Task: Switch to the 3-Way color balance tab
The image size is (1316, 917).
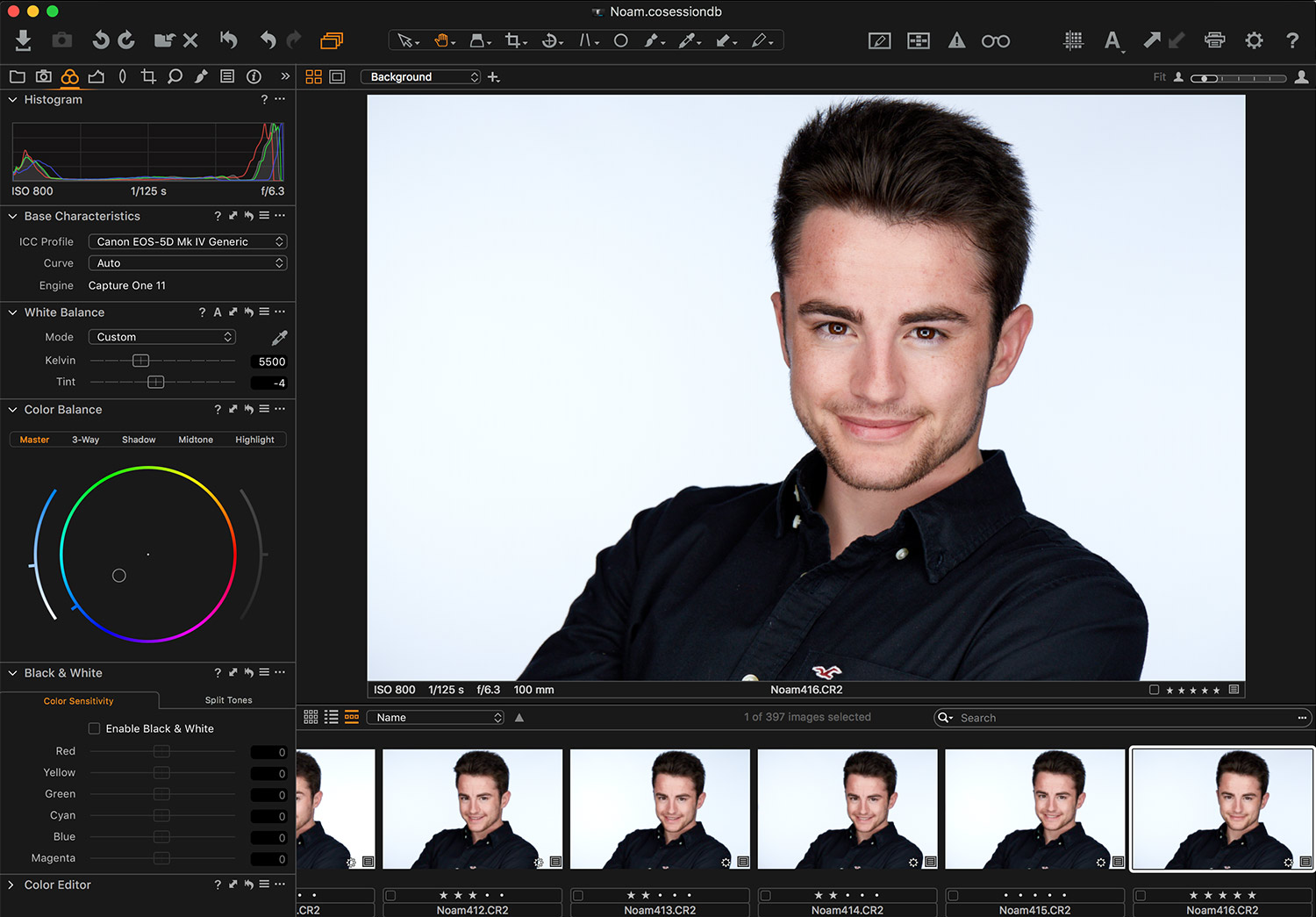Action: (x=85, y=440)
